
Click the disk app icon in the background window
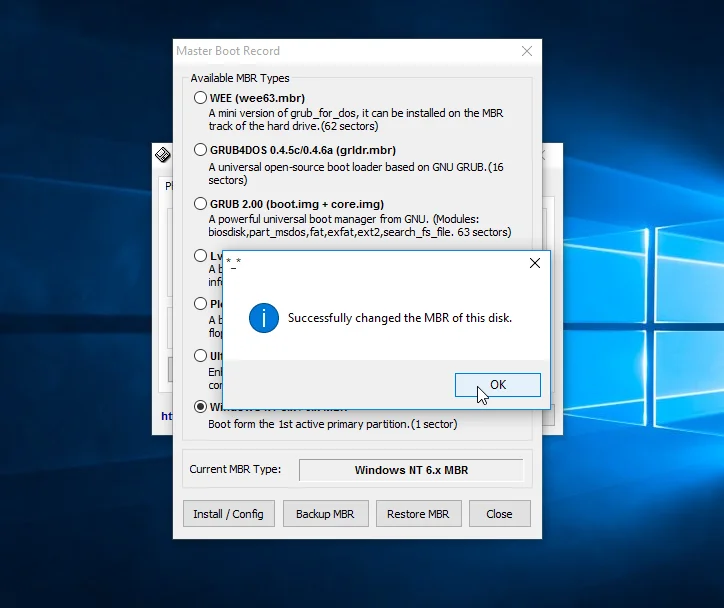163,155
